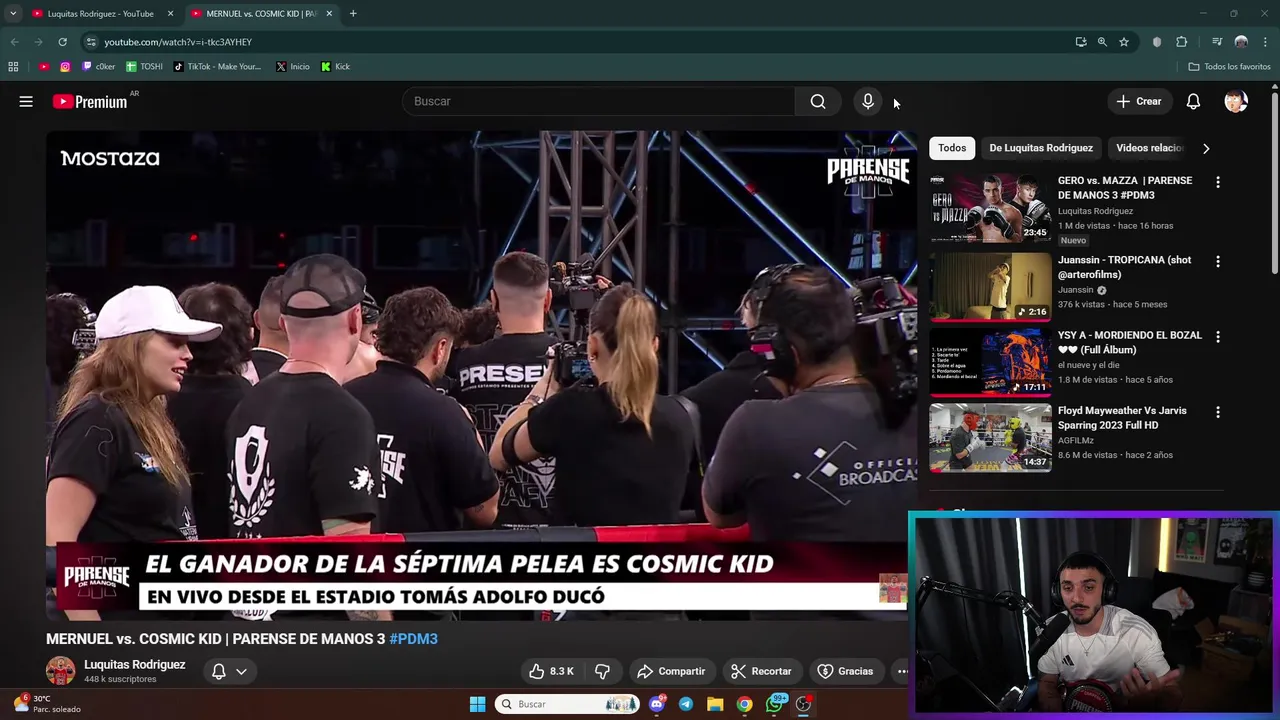Image resolution: width=1280 pixels, height=720 pixels.
Task: Open Juanssin TROPICANA video thumbnail
Action: [x=990, y=287]
